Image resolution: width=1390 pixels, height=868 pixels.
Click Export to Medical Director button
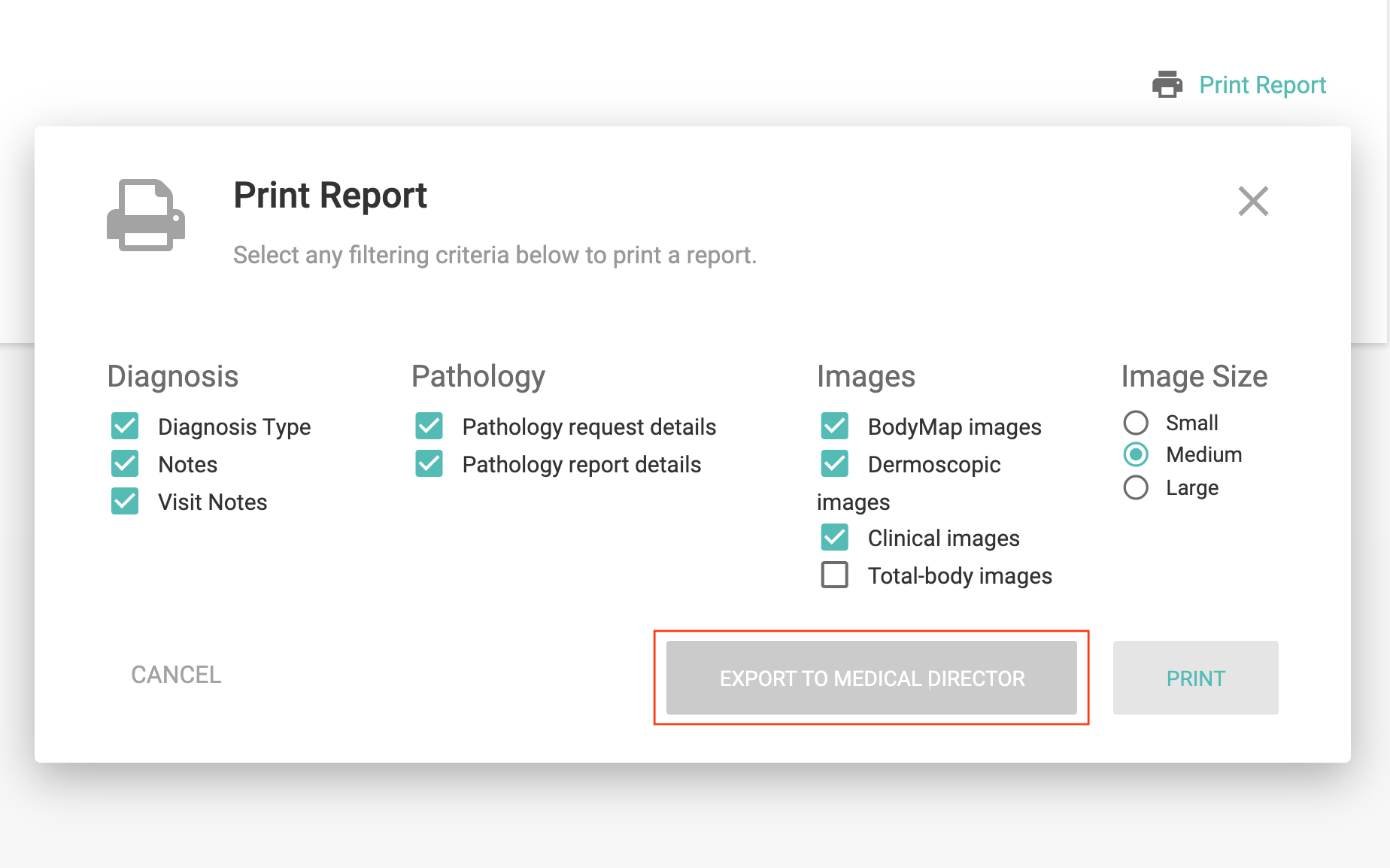[x=871, y=678]
